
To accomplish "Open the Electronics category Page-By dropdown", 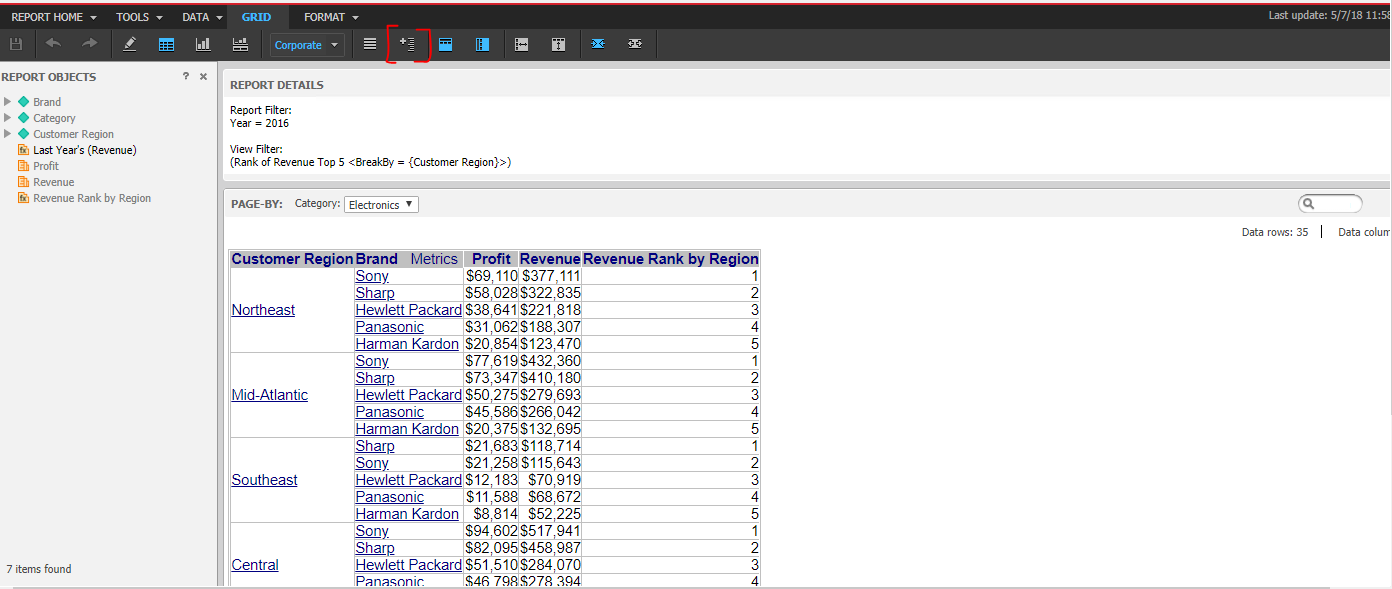I will 380,203.
